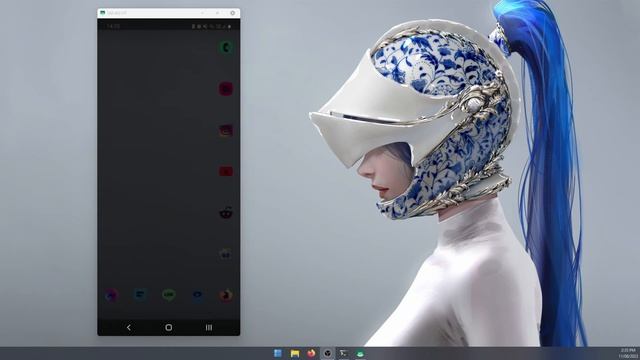Open the terminal icon on the taskbar
The width and height of the screenshot is (640, 360).
344,353
